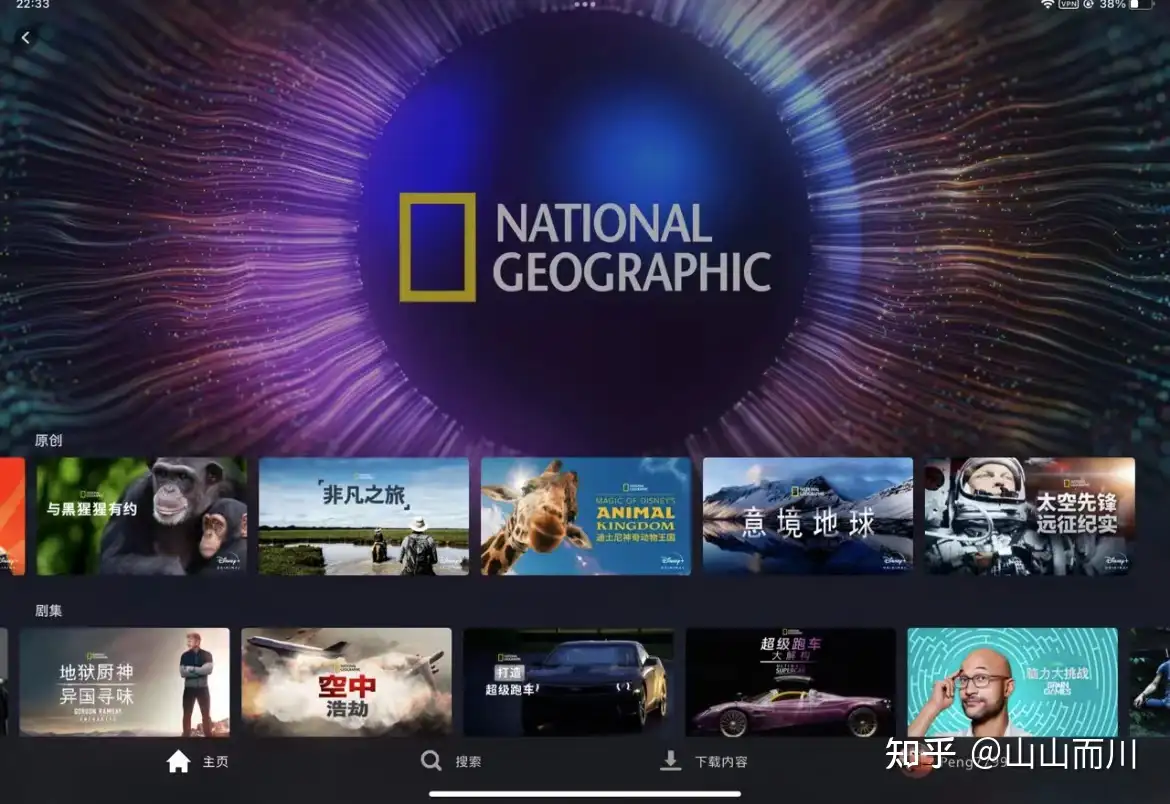
Task: Tap the 剧集 section heading
Action: pyautogui.click(x=49, y=611)
